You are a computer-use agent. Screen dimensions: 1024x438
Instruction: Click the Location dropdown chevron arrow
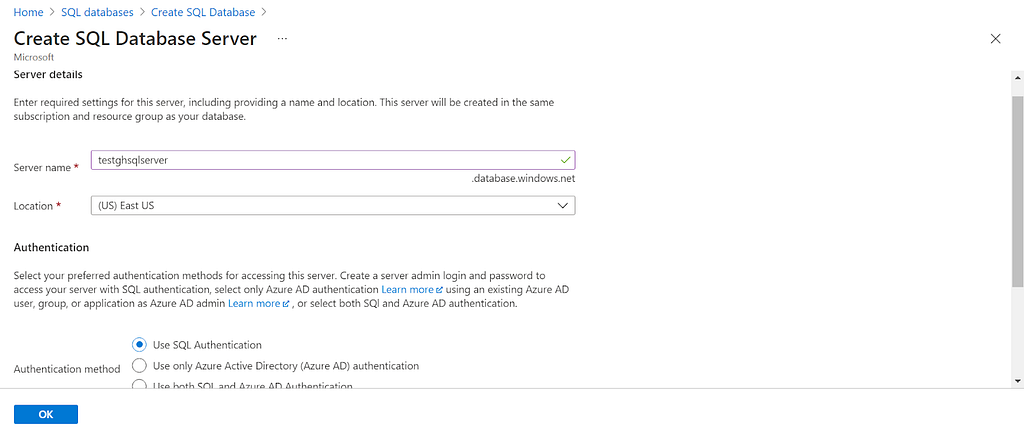point(563,206)
